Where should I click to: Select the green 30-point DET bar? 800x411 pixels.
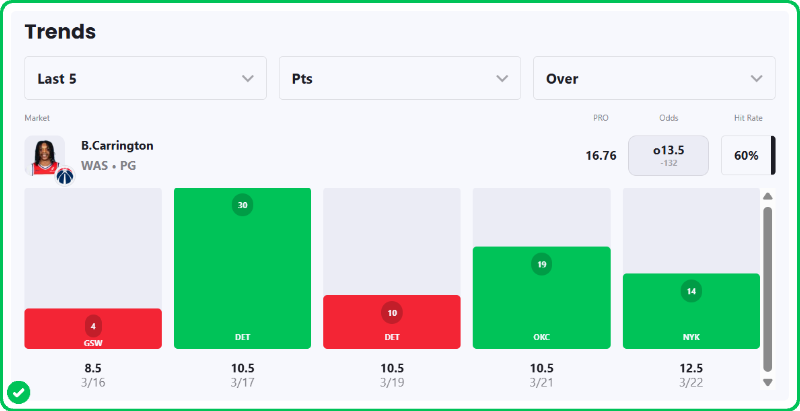pos(242,268)
